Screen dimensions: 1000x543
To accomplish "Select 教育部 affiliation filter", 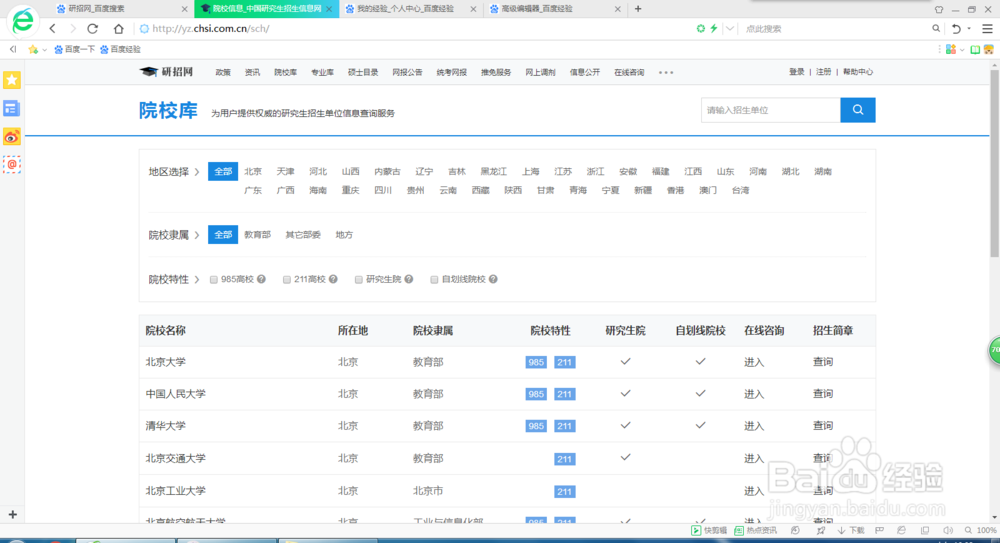I will pos(258,235).
